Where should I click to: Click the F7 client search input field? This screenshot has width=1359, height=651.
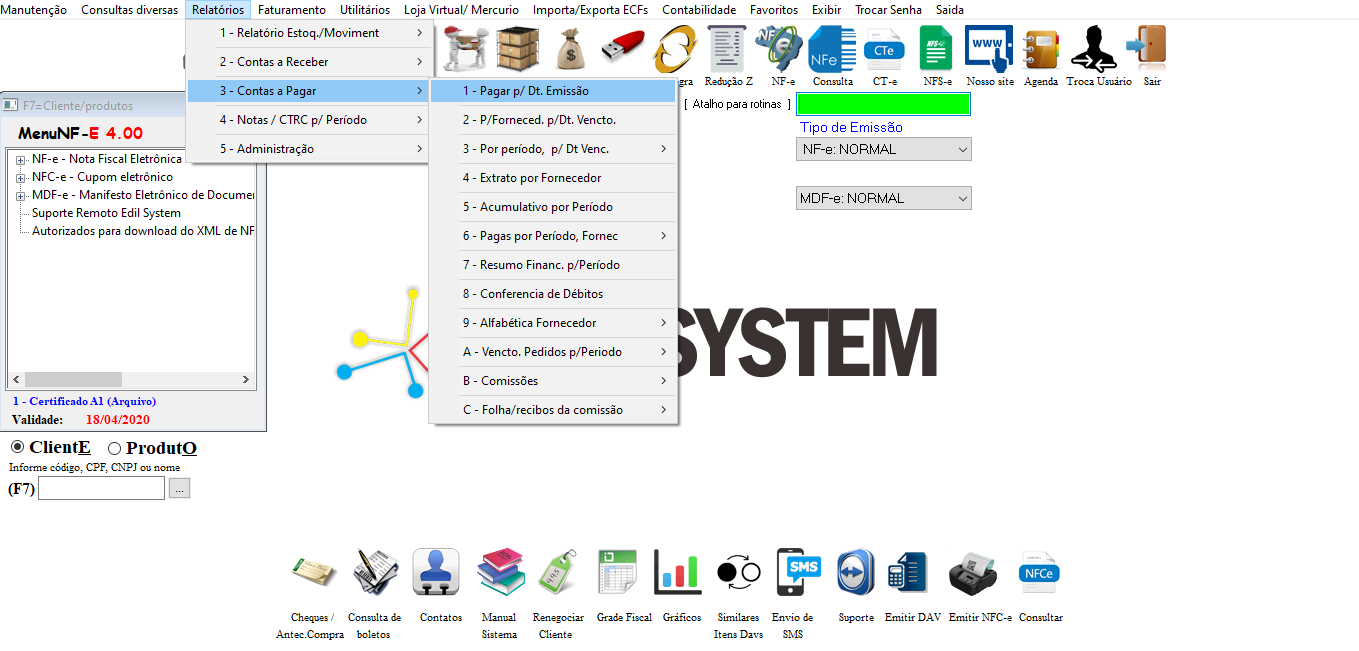[101, 489]
